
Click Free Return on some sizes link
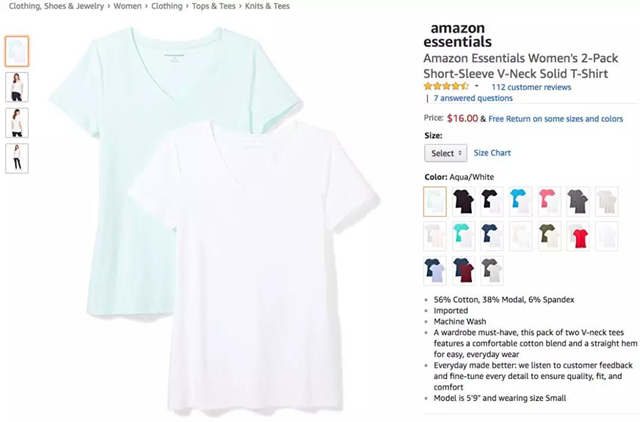(556, 119)
